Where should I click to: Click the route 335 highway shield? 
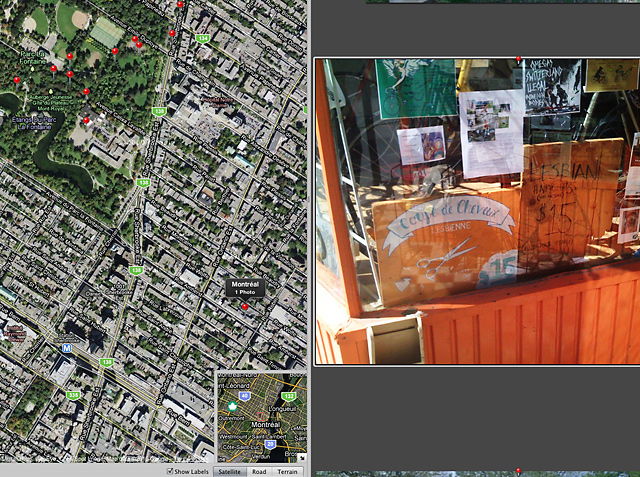(72, 395)
